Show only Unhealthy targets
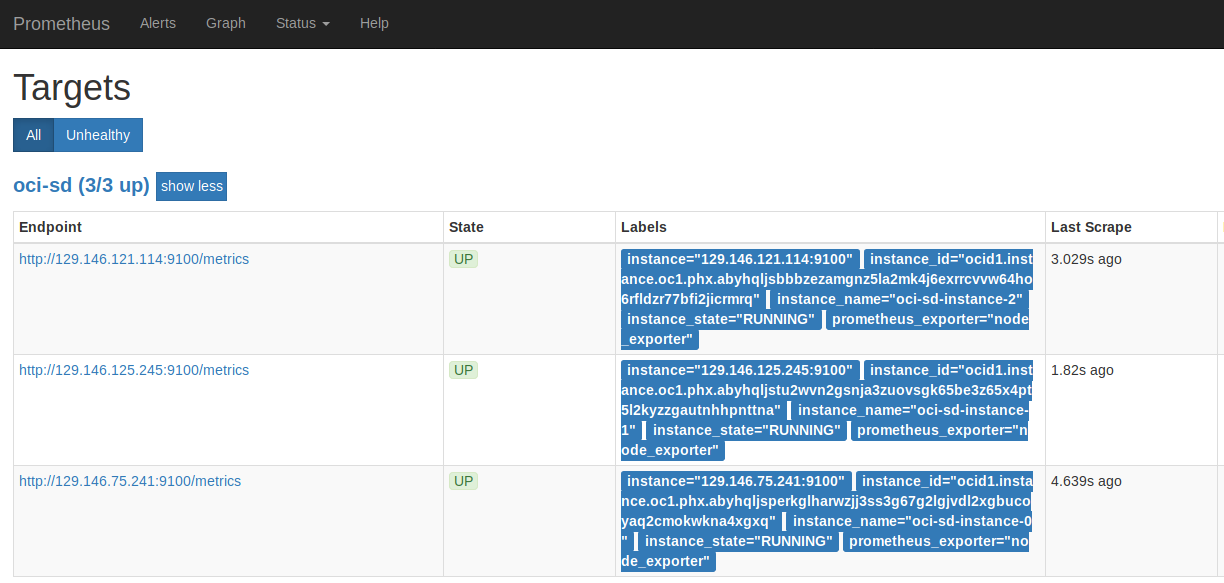1224x583 pixels. coord(98,135)
